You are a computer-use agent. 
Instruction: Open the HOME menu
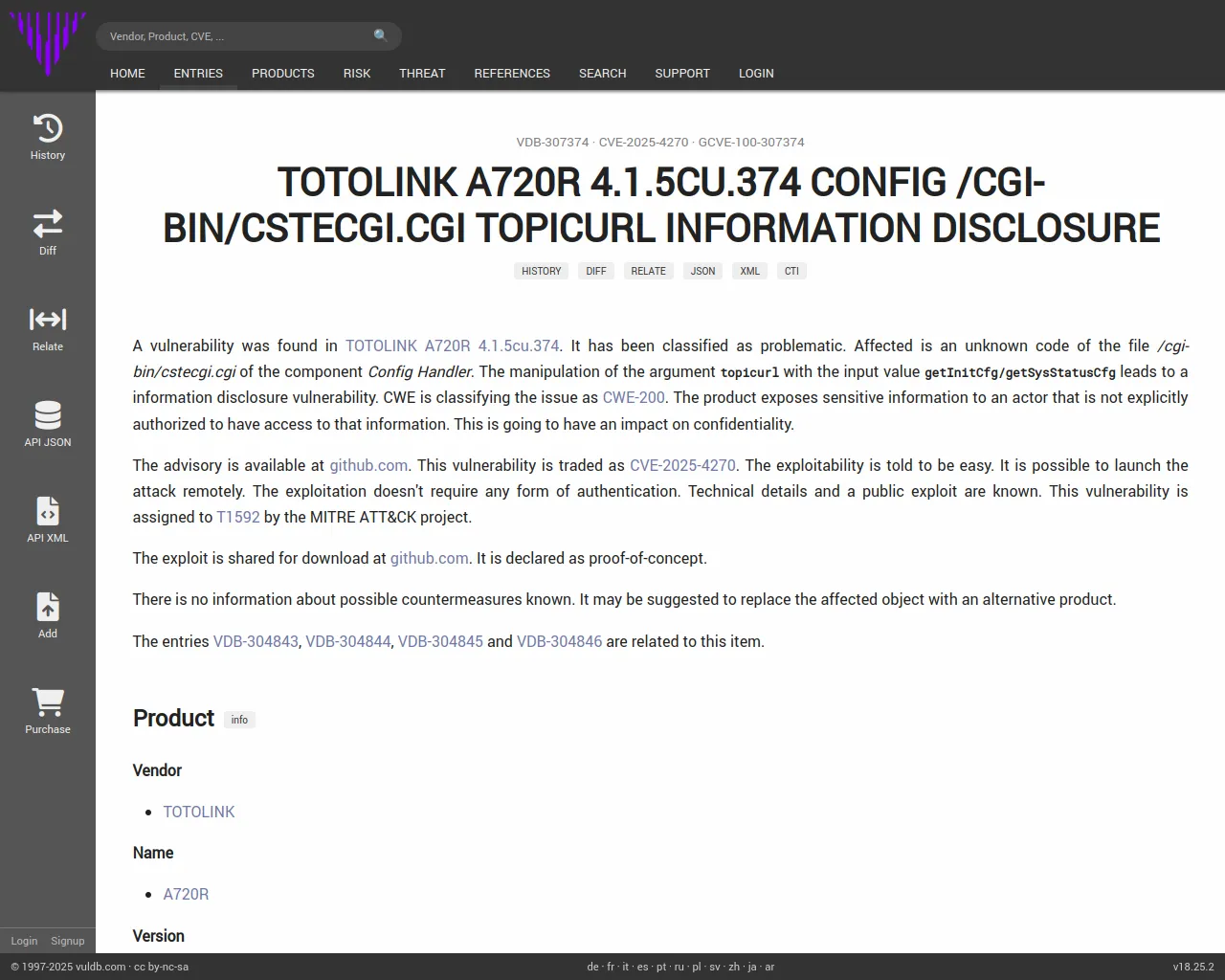[127, 74]
